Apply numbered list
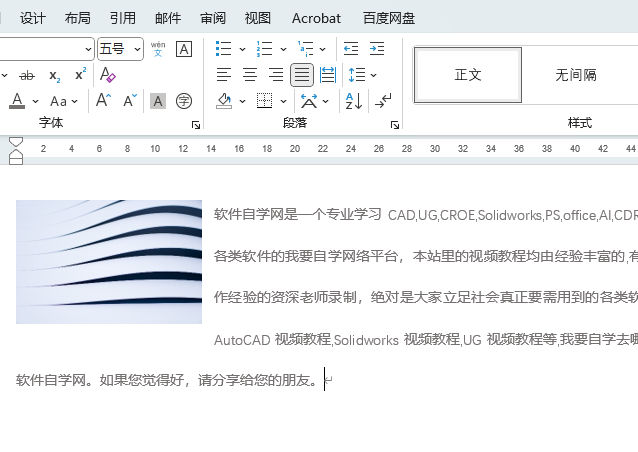 (264, 49)
